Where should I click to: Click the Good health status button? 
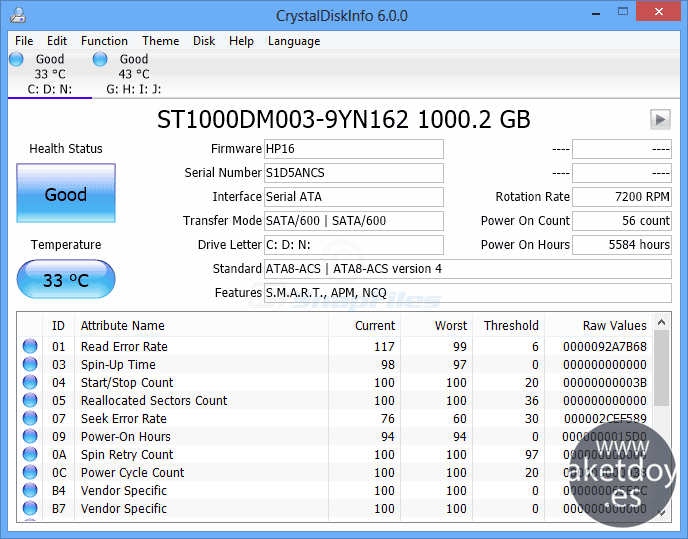[66, 193]
